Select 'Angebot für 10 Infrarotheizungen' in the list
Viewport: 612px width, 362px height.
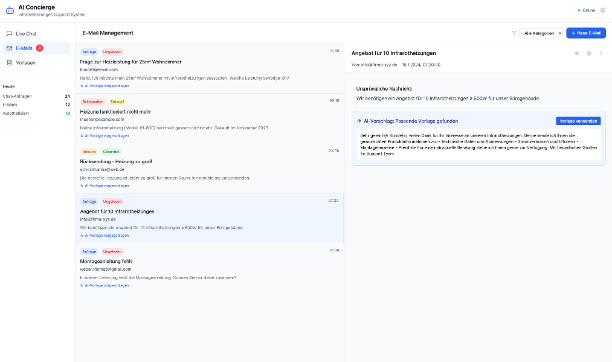(210, 218)
